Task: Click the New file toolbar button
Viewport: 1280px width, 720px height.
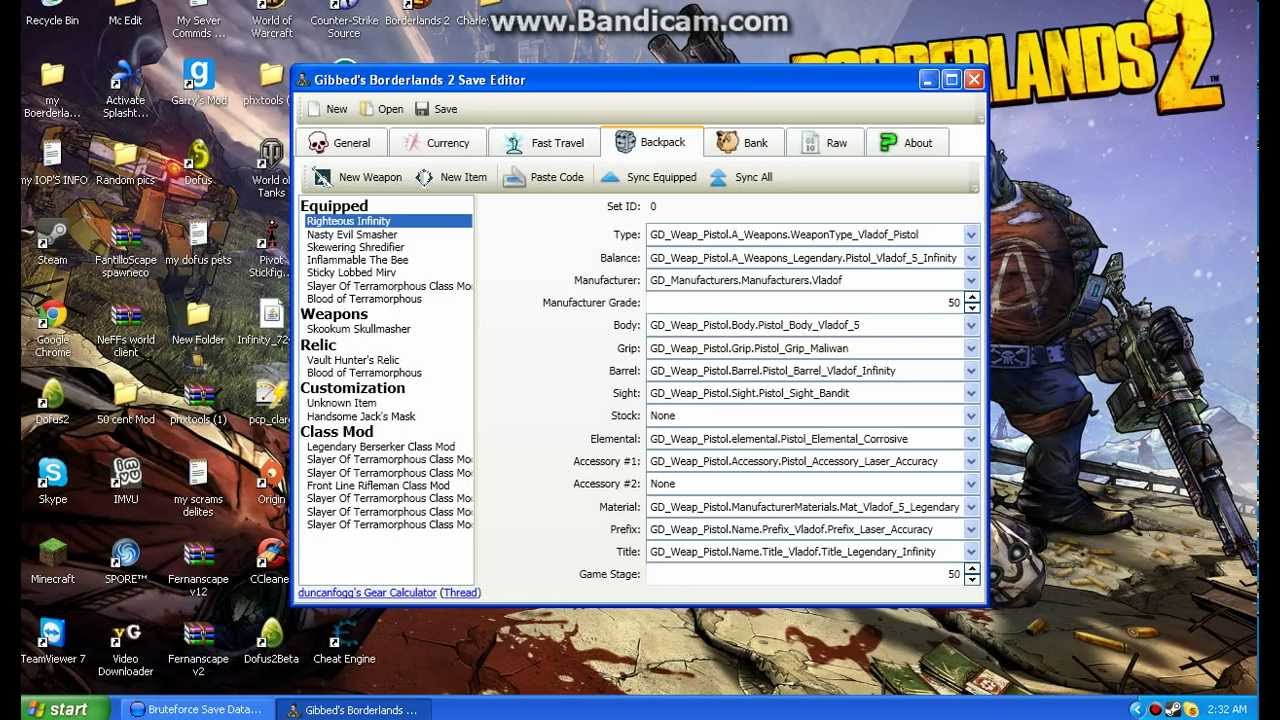Action: (328, 109)
